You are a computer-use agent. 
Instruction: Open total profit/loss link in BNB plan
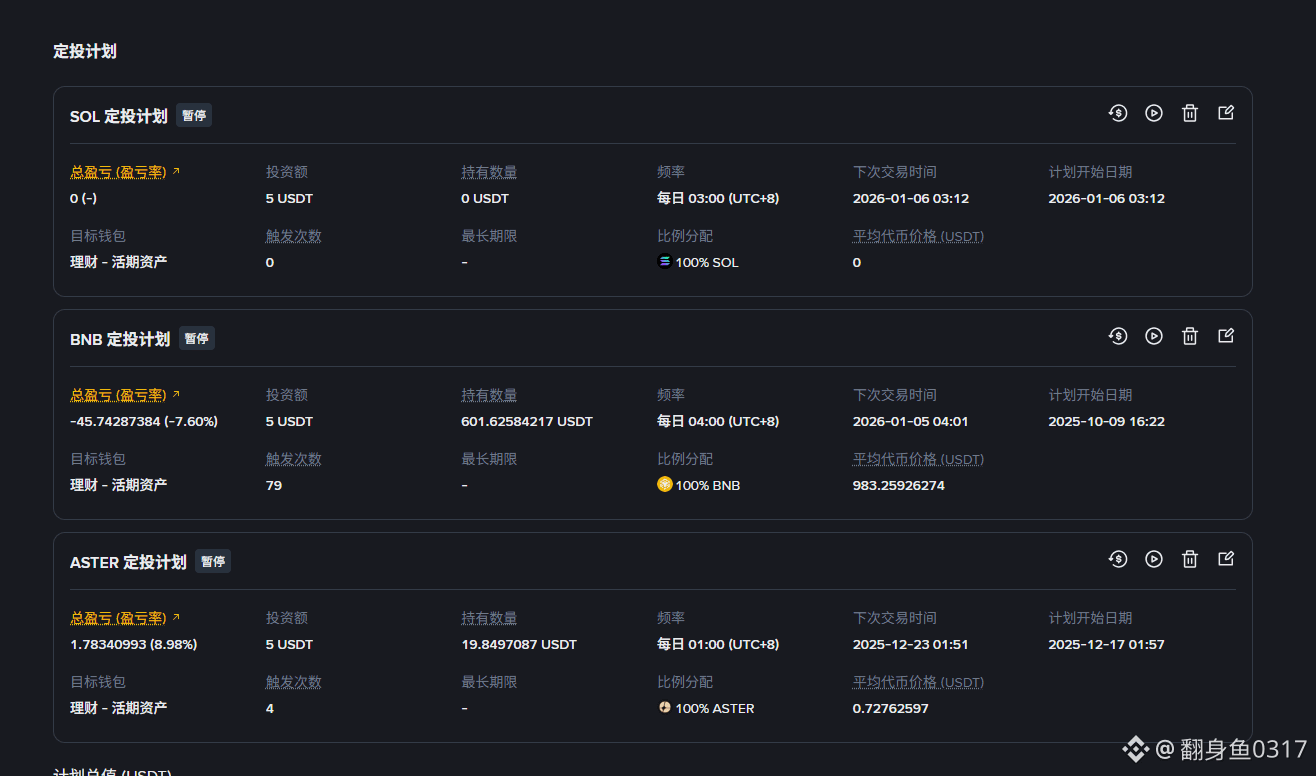tap(125, 395)
